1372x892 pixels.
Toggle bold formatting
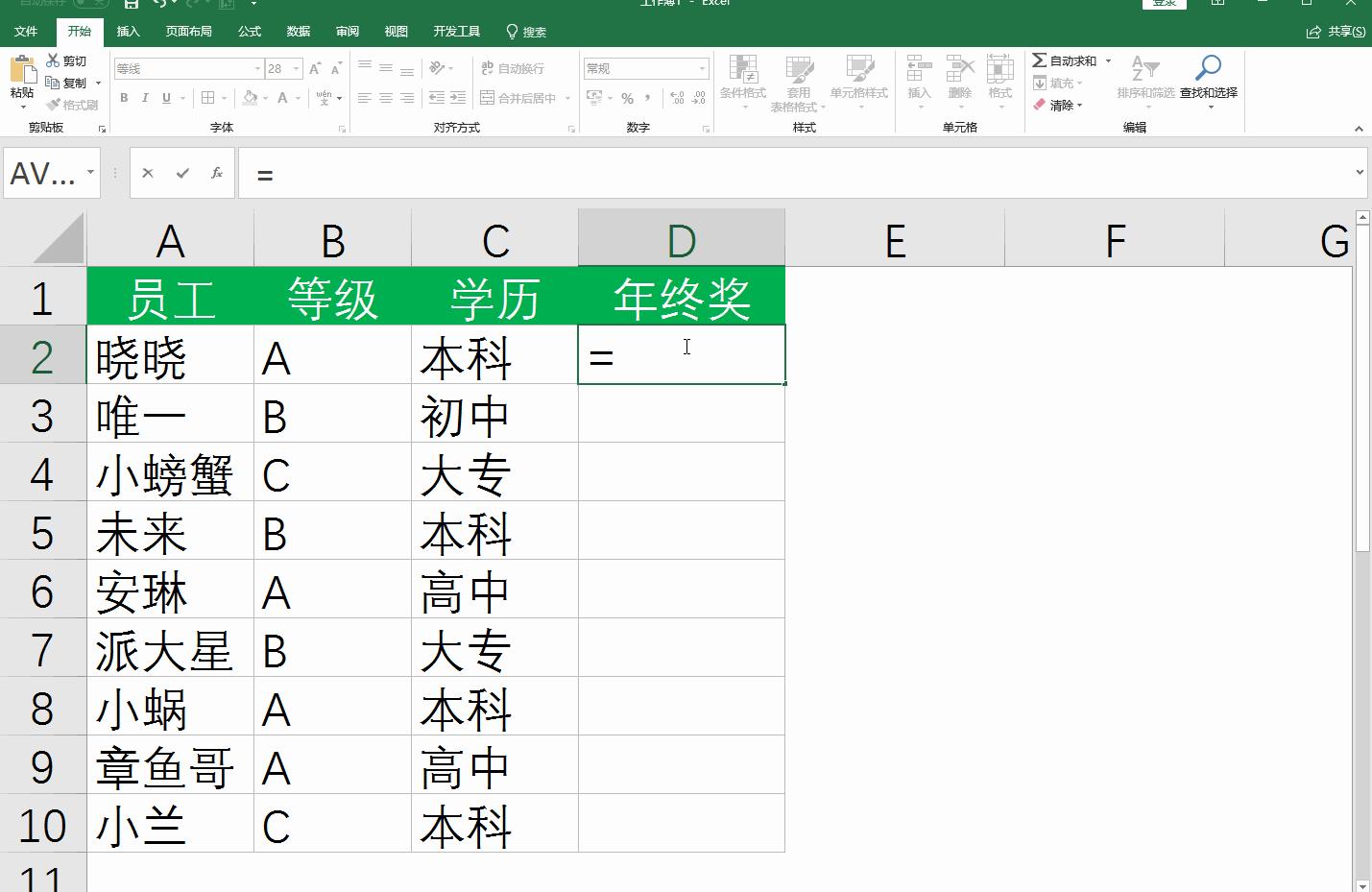(124, 97)
